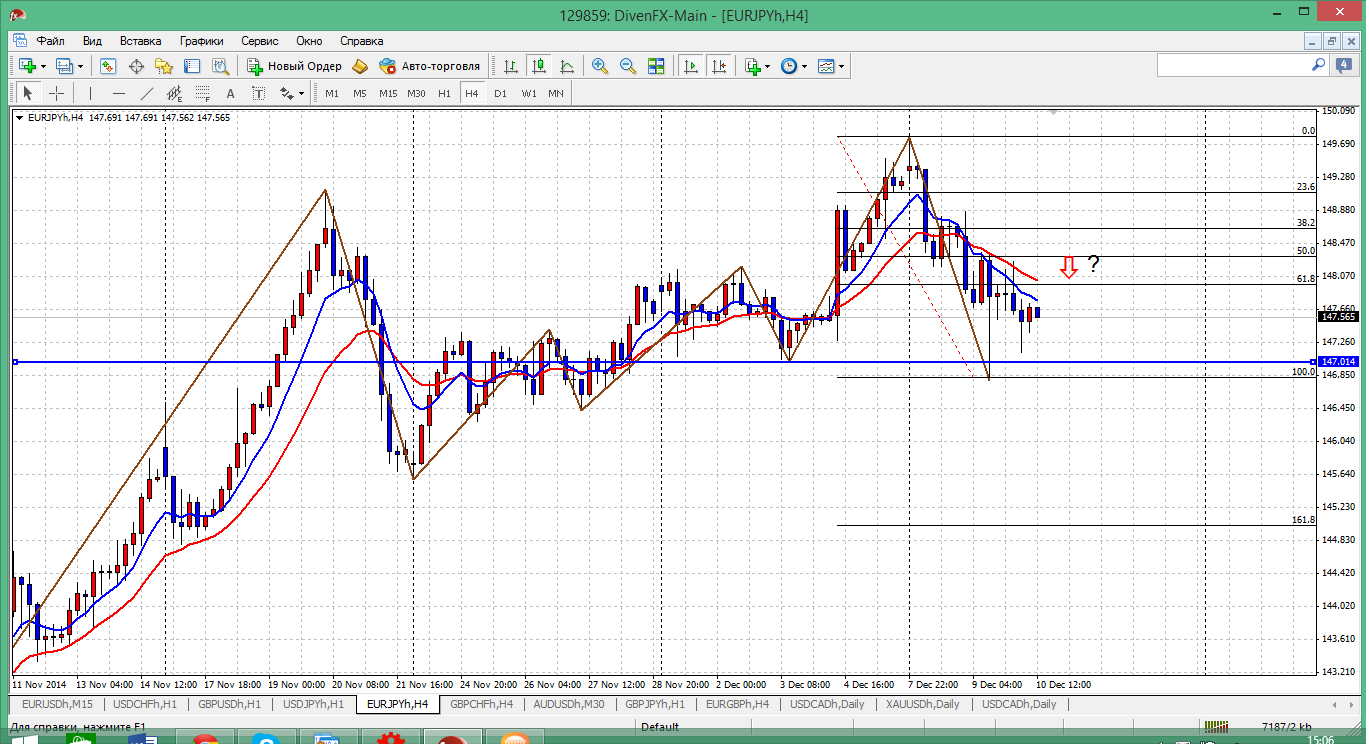Select the D1 timeframe
1369x744 pixels.
coord(500,93)
